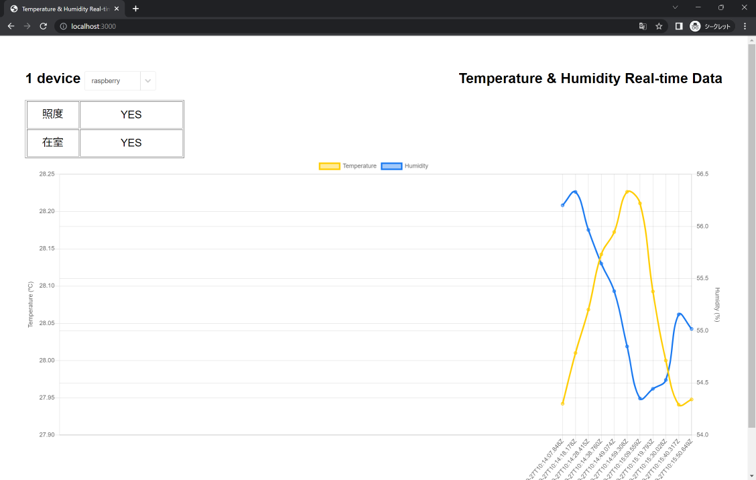Open the Chrome three-dot menu
756x480 pixels.
[745, 27]
